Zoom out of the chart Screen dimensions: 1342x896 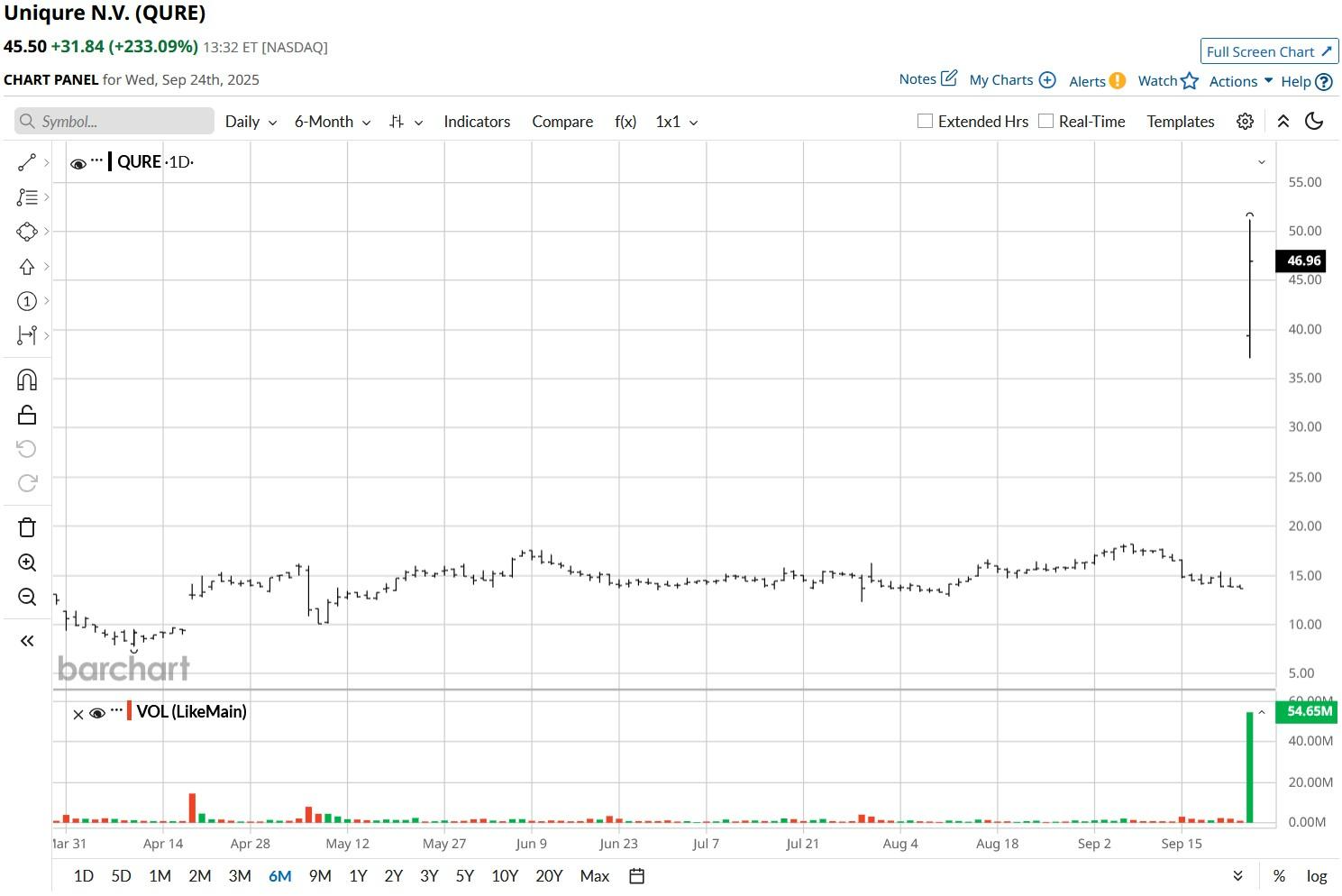pos(27,597)
